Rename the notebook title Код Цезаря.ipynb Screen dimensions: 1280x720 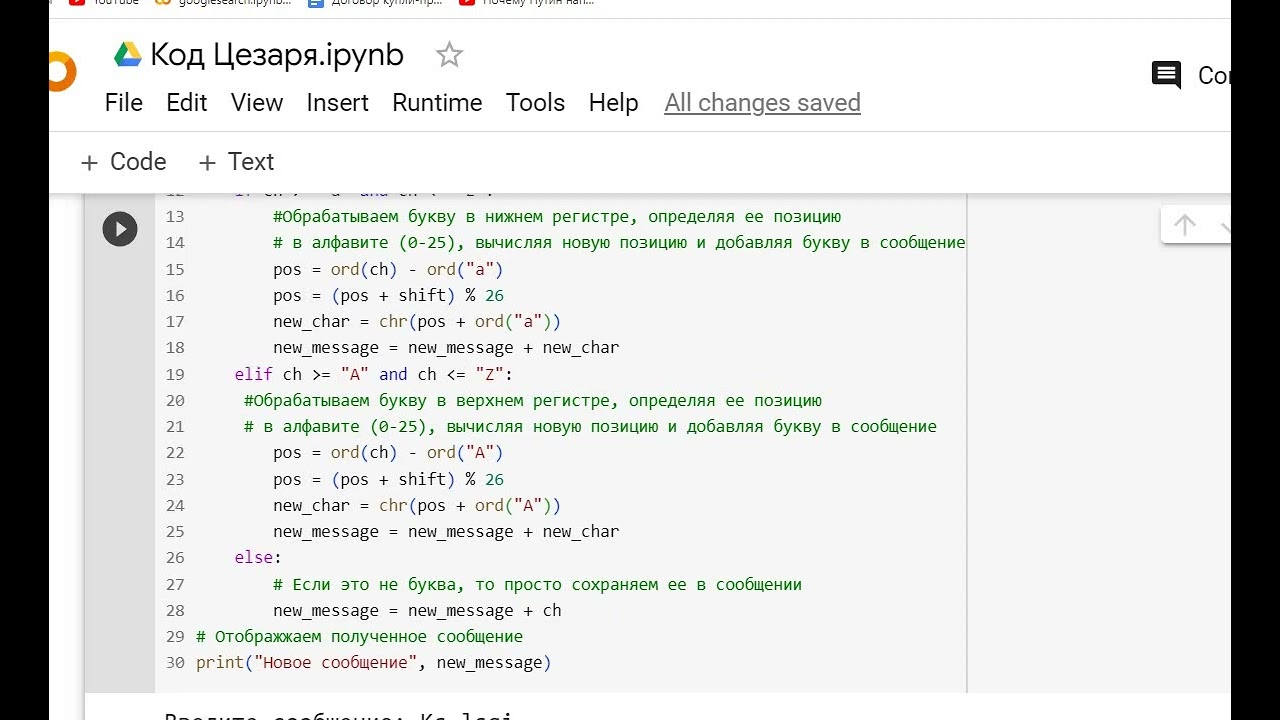(277, 55)
